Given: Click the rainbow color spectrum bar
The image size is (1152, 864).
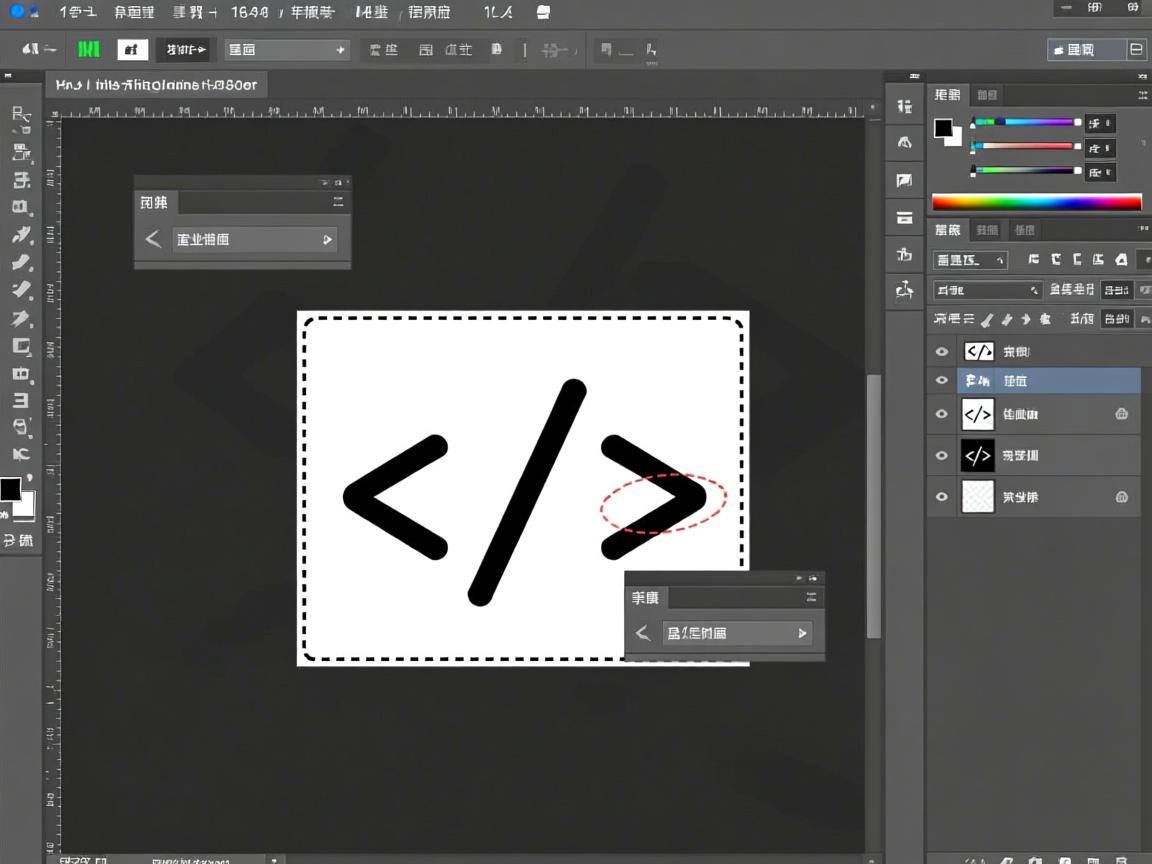Looking at the screenshot, I should click(1036, 202).
